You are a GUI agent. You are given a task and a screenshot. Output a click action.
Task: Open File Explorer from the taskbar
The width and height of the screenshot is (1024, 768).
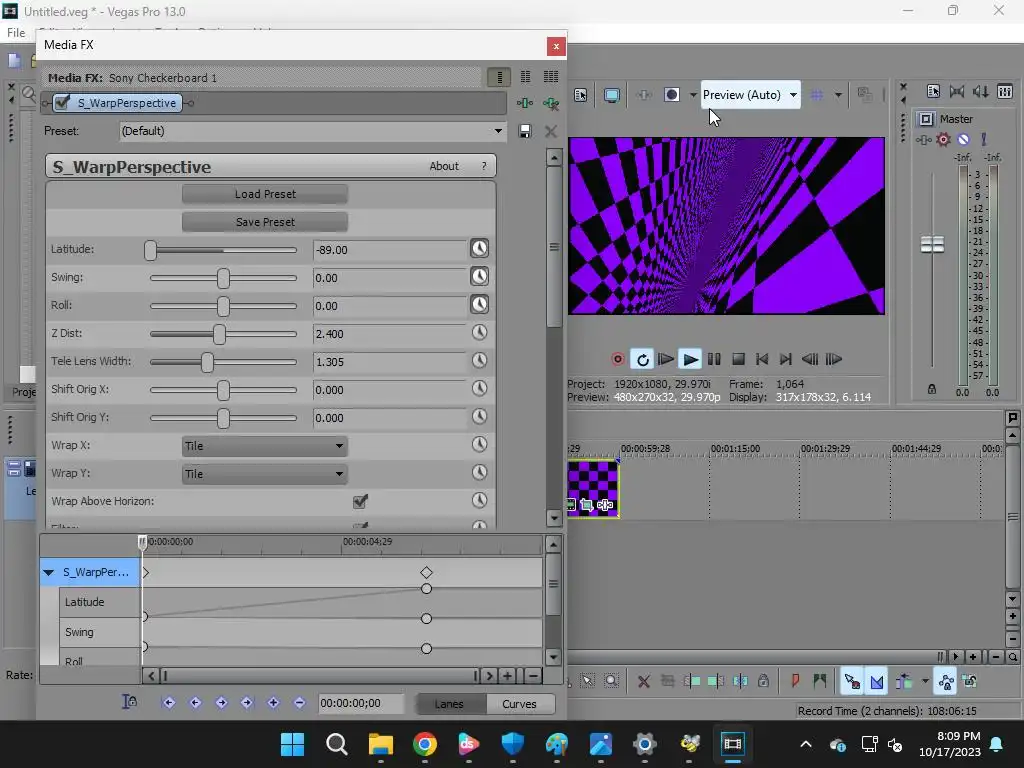381,744
